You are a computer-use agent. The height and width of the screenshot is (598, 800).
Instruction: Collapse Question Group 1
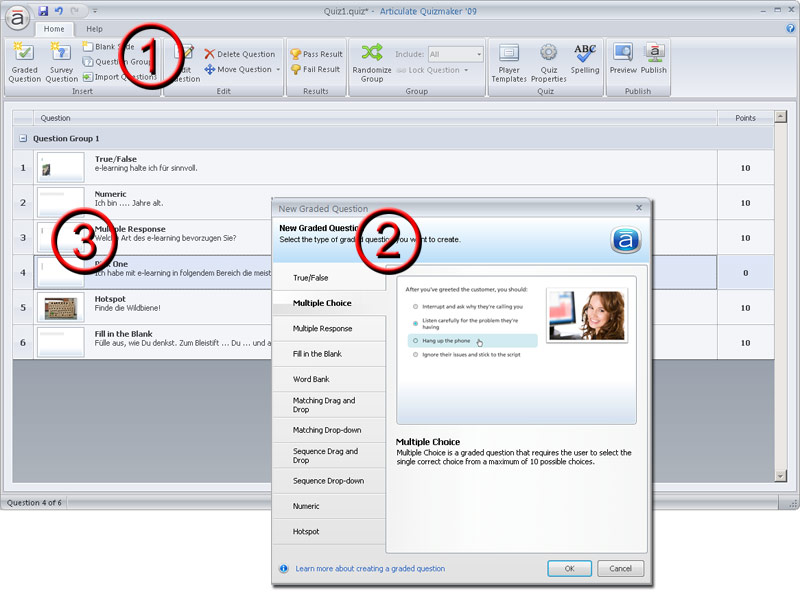click(22, 138)
